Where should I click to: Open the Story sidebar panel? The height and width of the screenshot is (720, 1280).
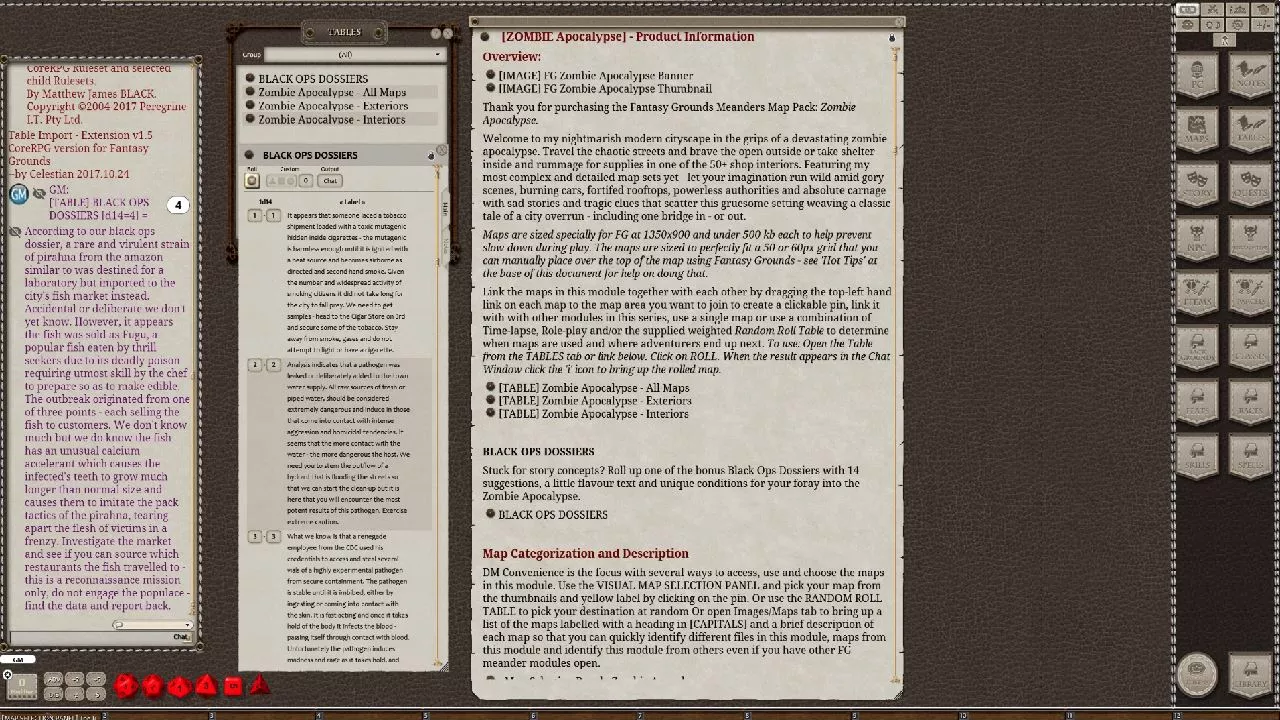click(x=1197, y=186)
